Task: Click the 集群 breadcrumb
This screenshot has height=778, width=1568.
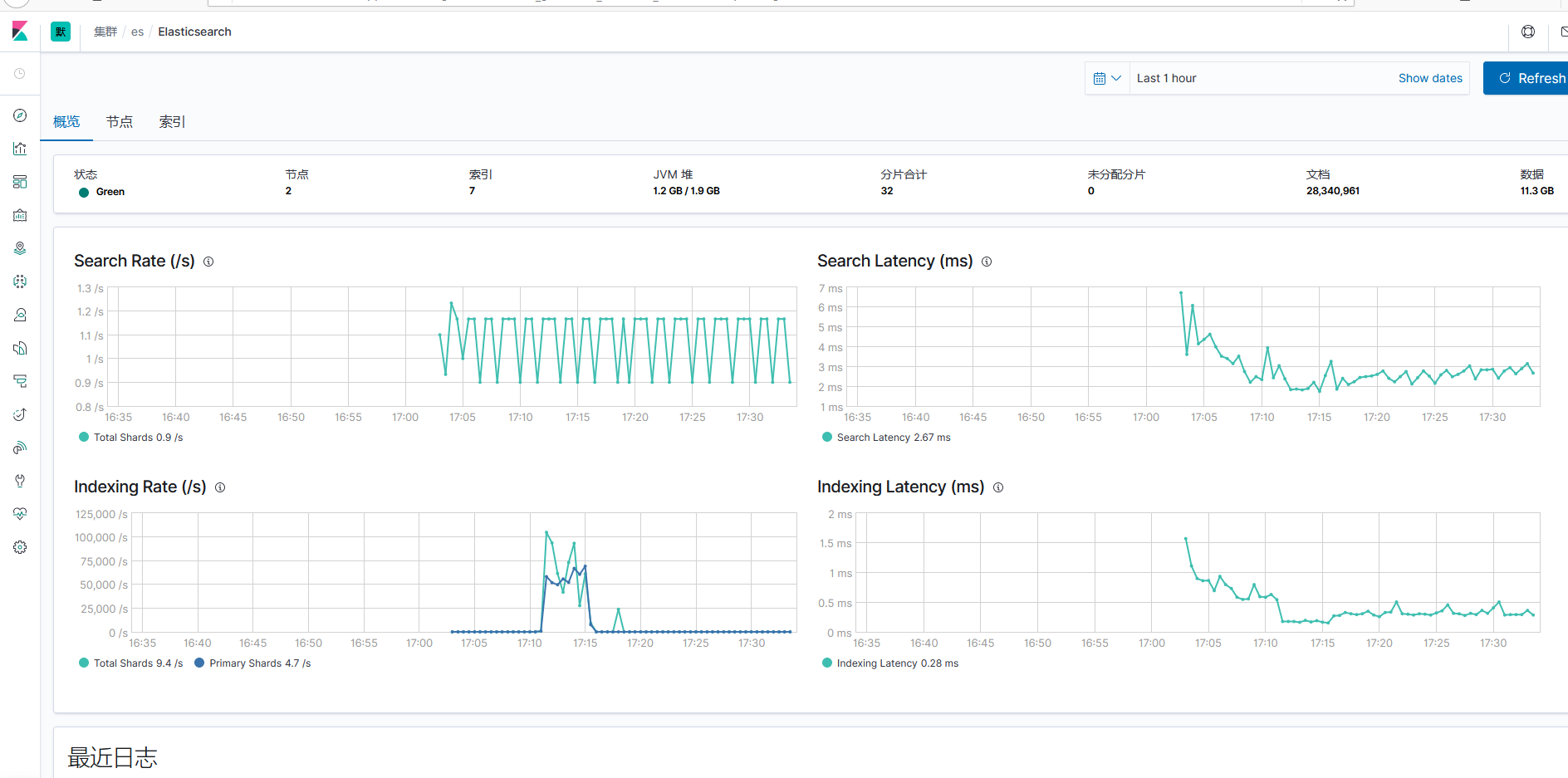Action: [x=105, y=32]
